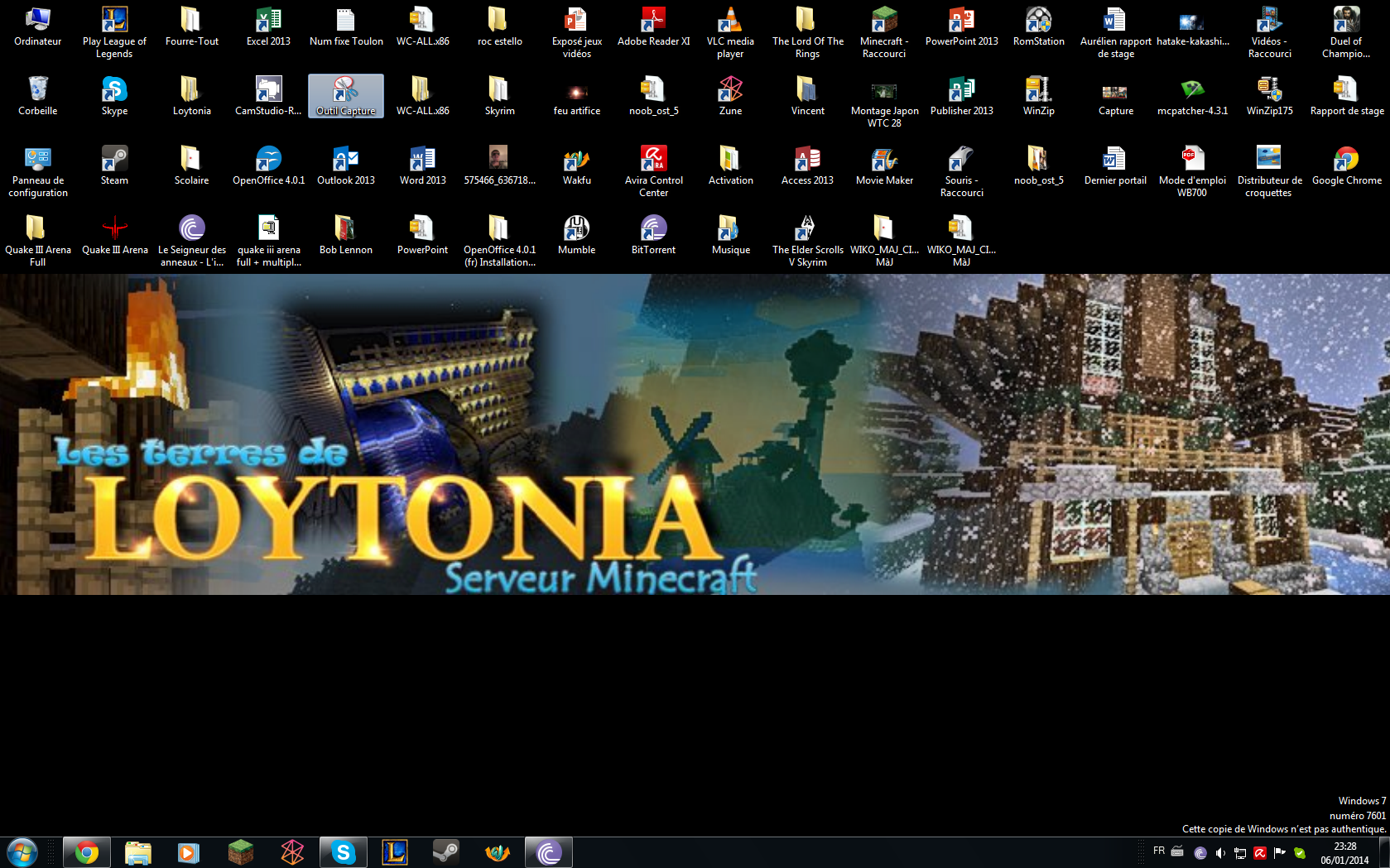
Task: Open League of Legends taskbar icon
Action: tap(395, 852)
